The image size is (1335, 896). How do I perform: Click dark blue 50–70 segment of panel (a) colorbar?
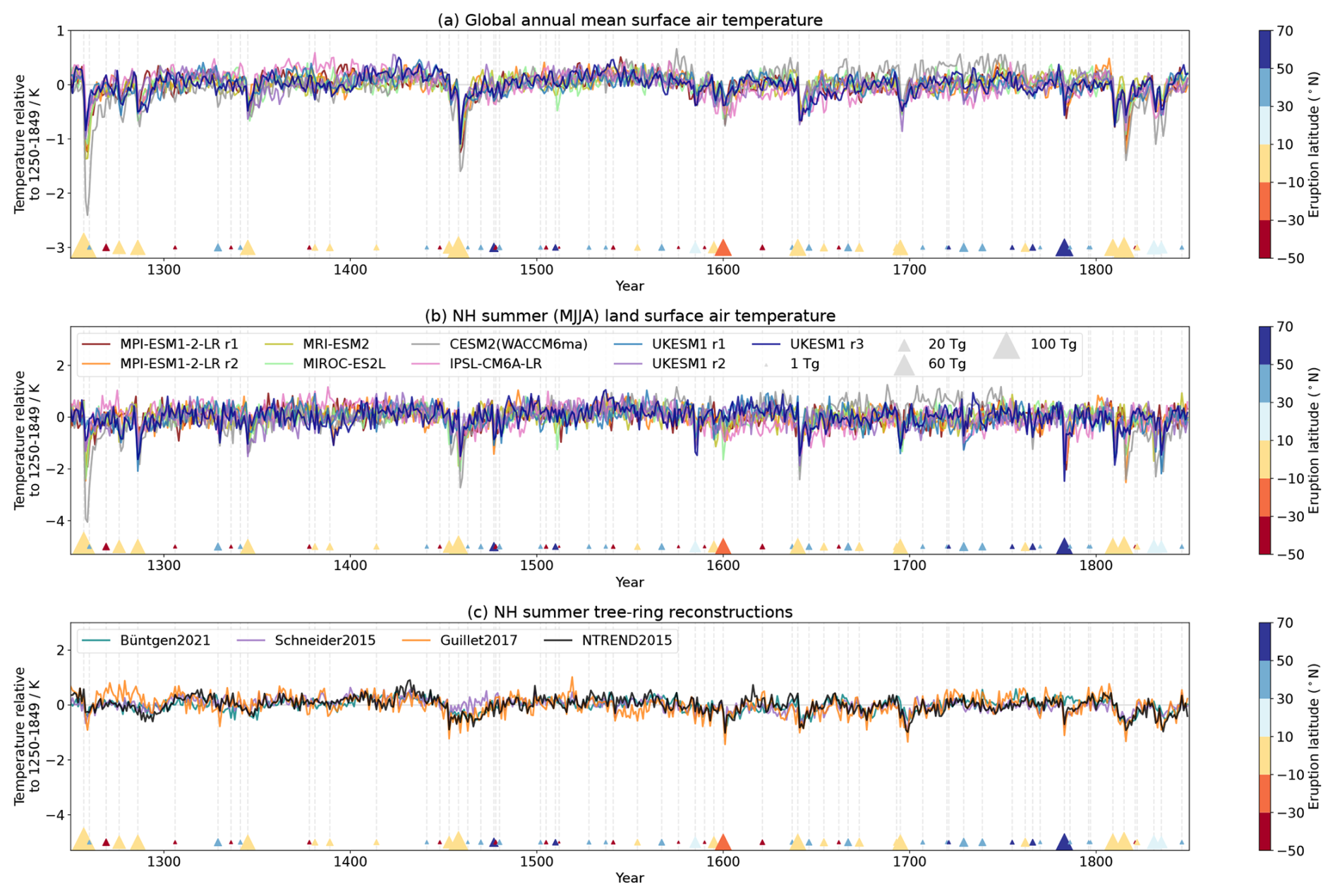pos(1266,49)
